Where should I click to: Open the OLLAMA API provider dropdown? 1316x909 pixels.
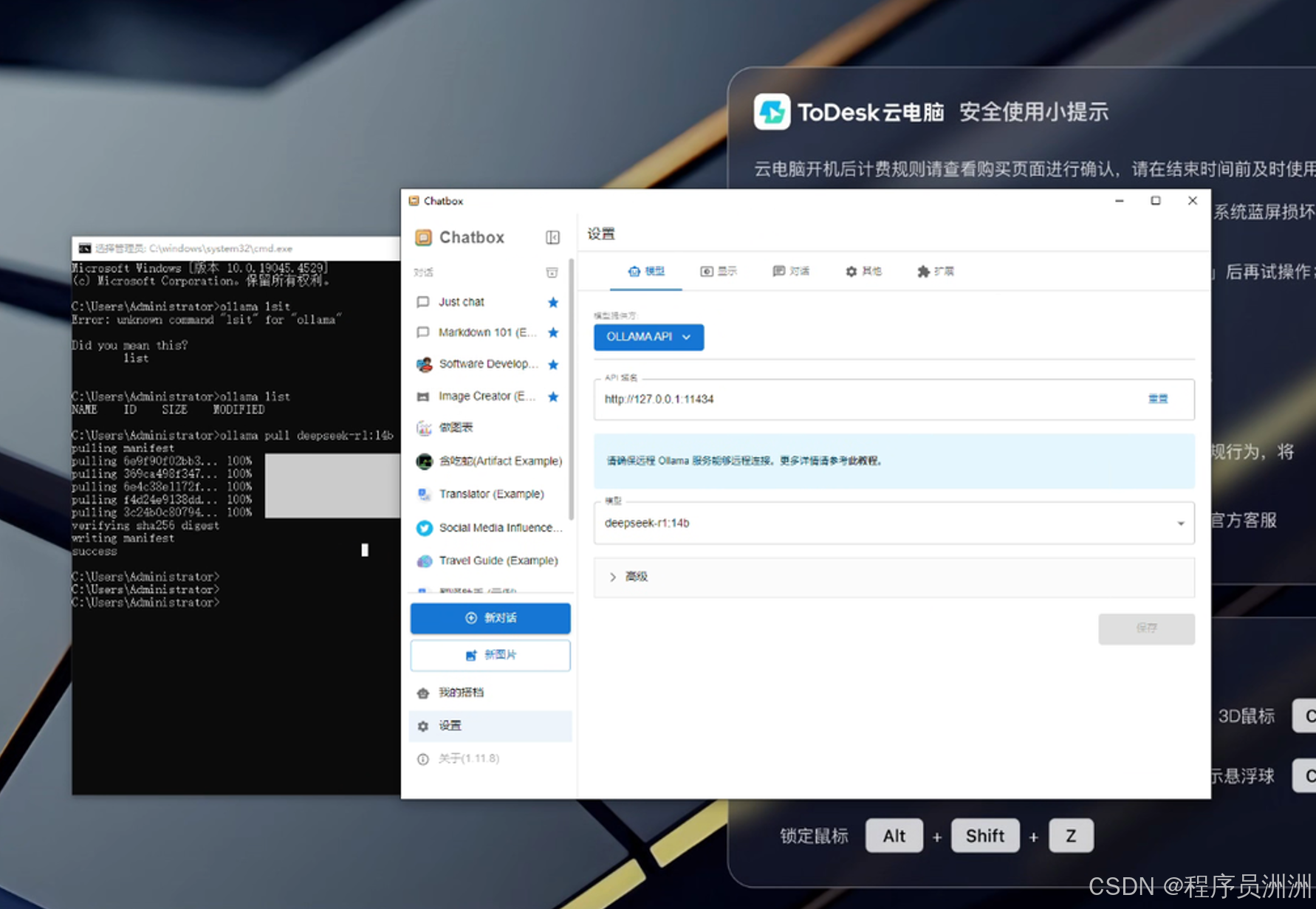coord(648,337)
